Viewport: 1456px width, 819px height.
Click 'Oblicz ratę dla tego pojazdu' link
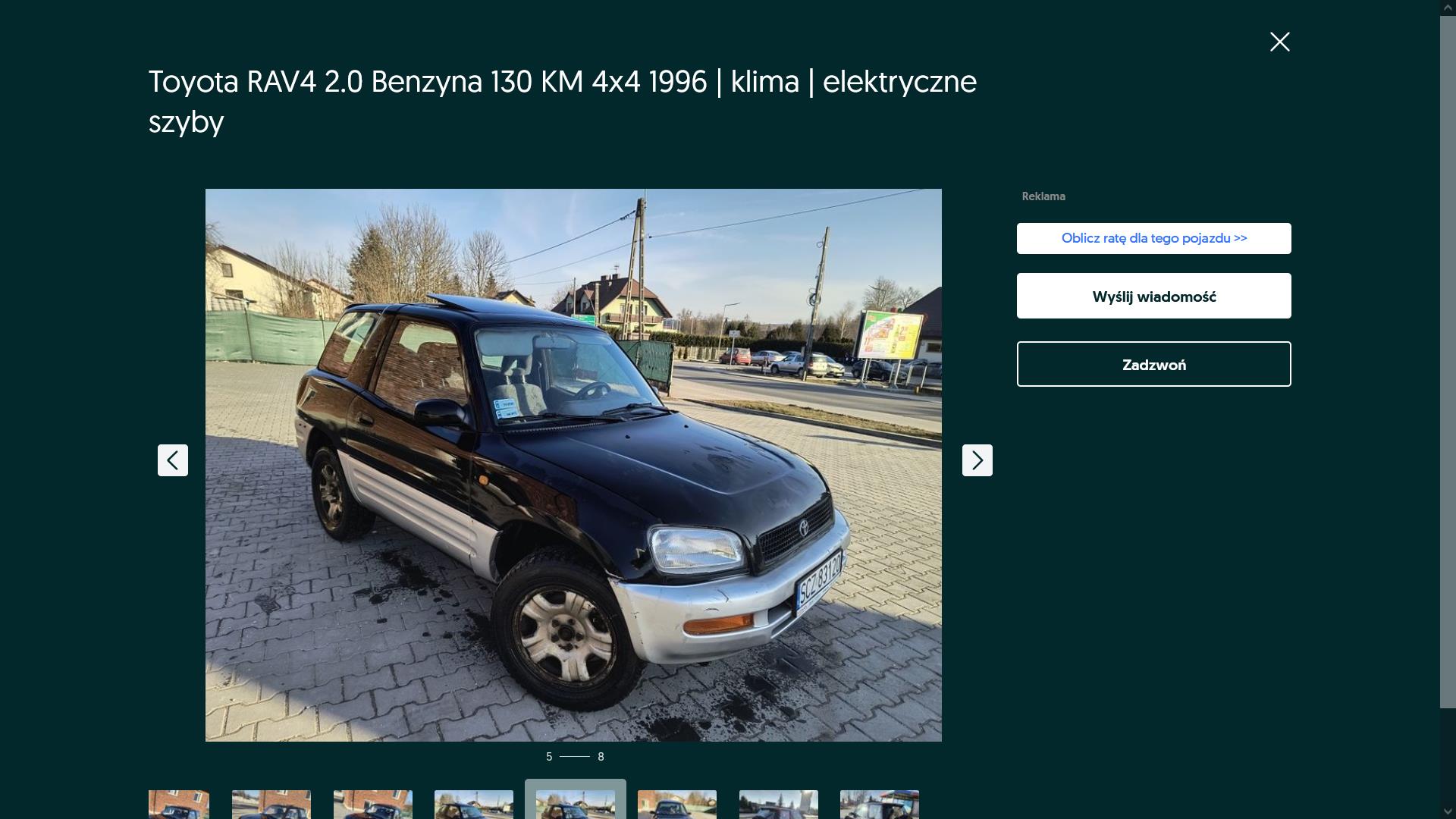coord(1153,238)
